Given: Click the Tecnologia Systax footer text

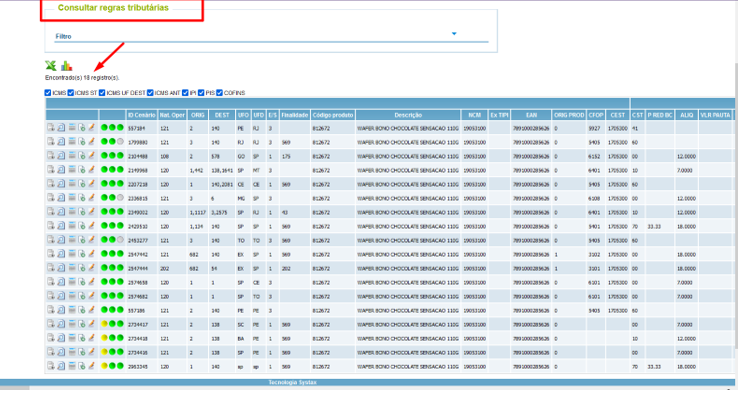Looking at the screenshot, I should [292, 382].
